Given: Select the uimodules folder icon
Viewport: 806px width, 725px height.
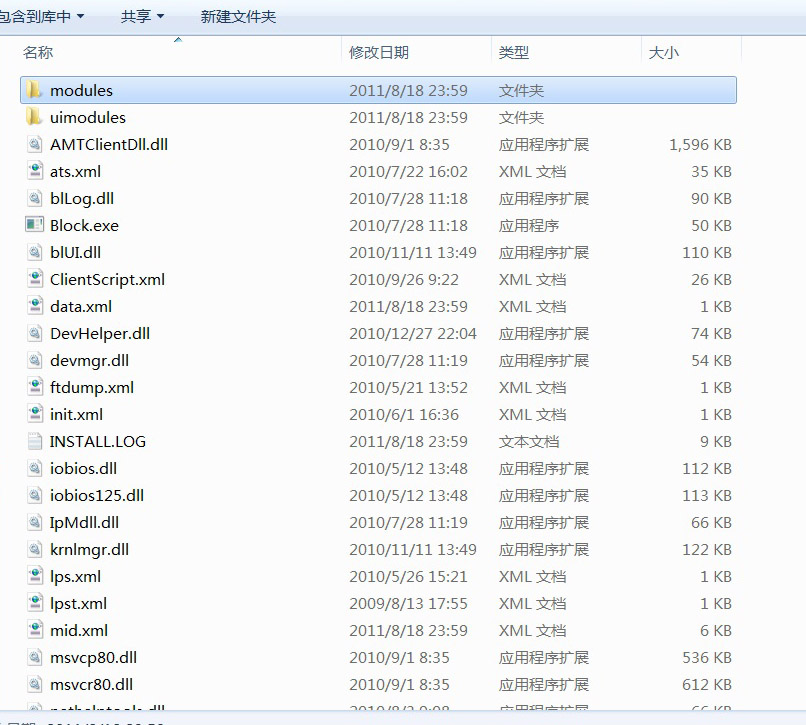Looking at the screenshot, I should pyautogui.click(x=34, y=117).
